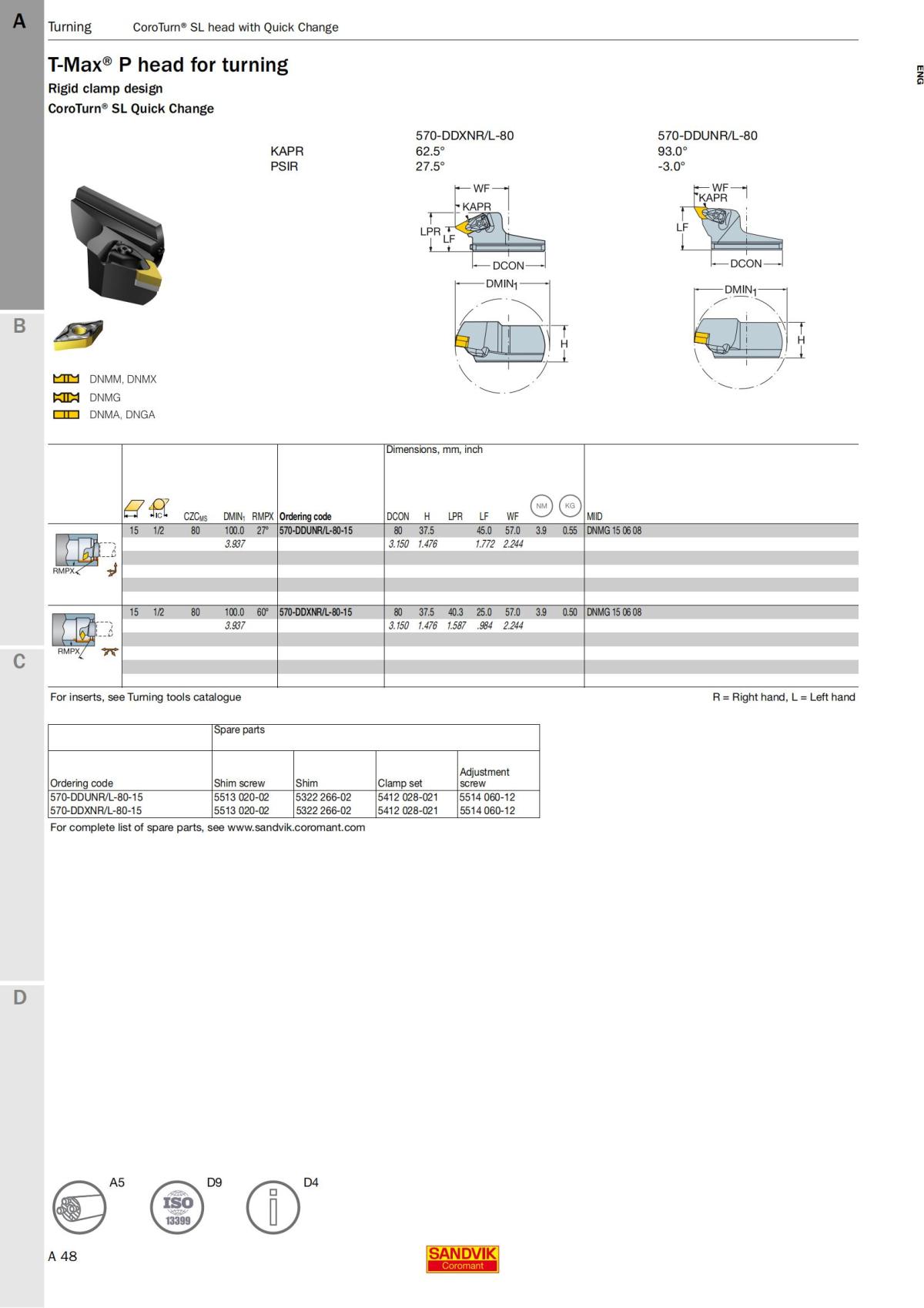Viewport: 924px width, 1308px height.
Task: Click spare parts ordering code 570-DDUNR/L-80-15
Action: [x=96, y=797]
